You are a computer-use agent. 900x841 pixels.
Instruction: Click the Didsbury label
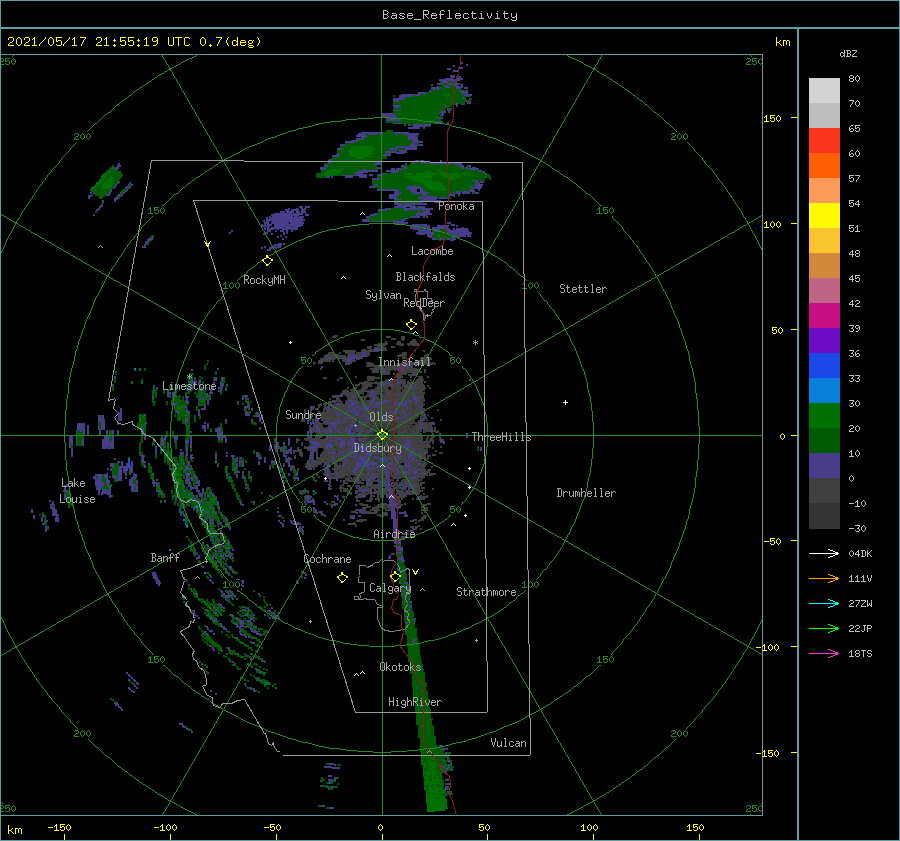pos(378,448)
